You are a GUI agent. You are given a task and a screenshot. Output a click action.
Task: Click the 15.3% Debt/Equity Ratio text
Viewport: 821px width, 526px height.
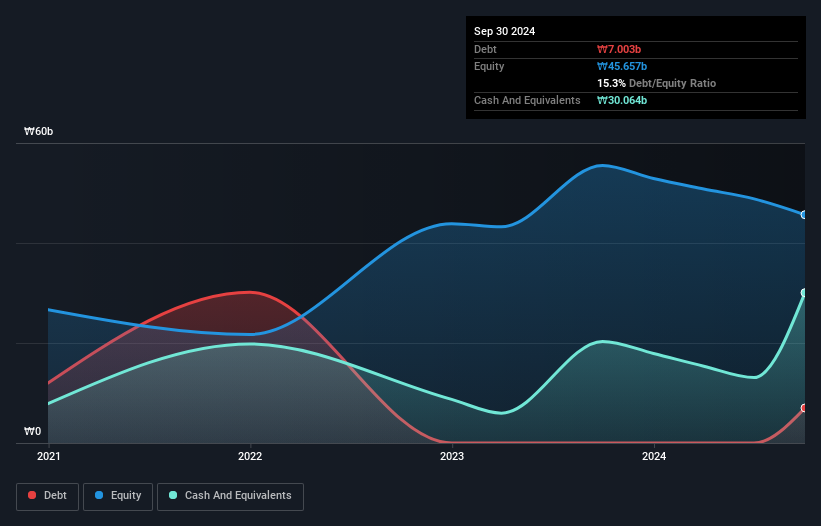pos(657,83)
